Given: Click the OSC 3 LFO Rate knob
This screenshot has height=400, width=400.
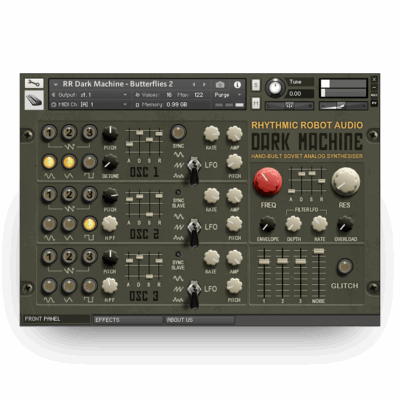Looking at the screenshot, I should [x=211, y=258].
